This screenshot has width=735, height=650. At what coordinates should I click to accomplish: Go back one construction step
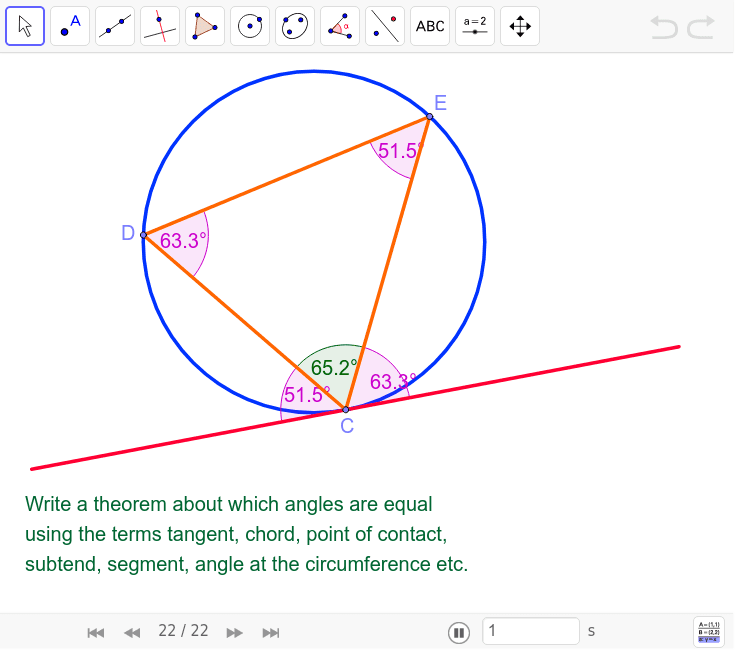click(x=132, y=632)
